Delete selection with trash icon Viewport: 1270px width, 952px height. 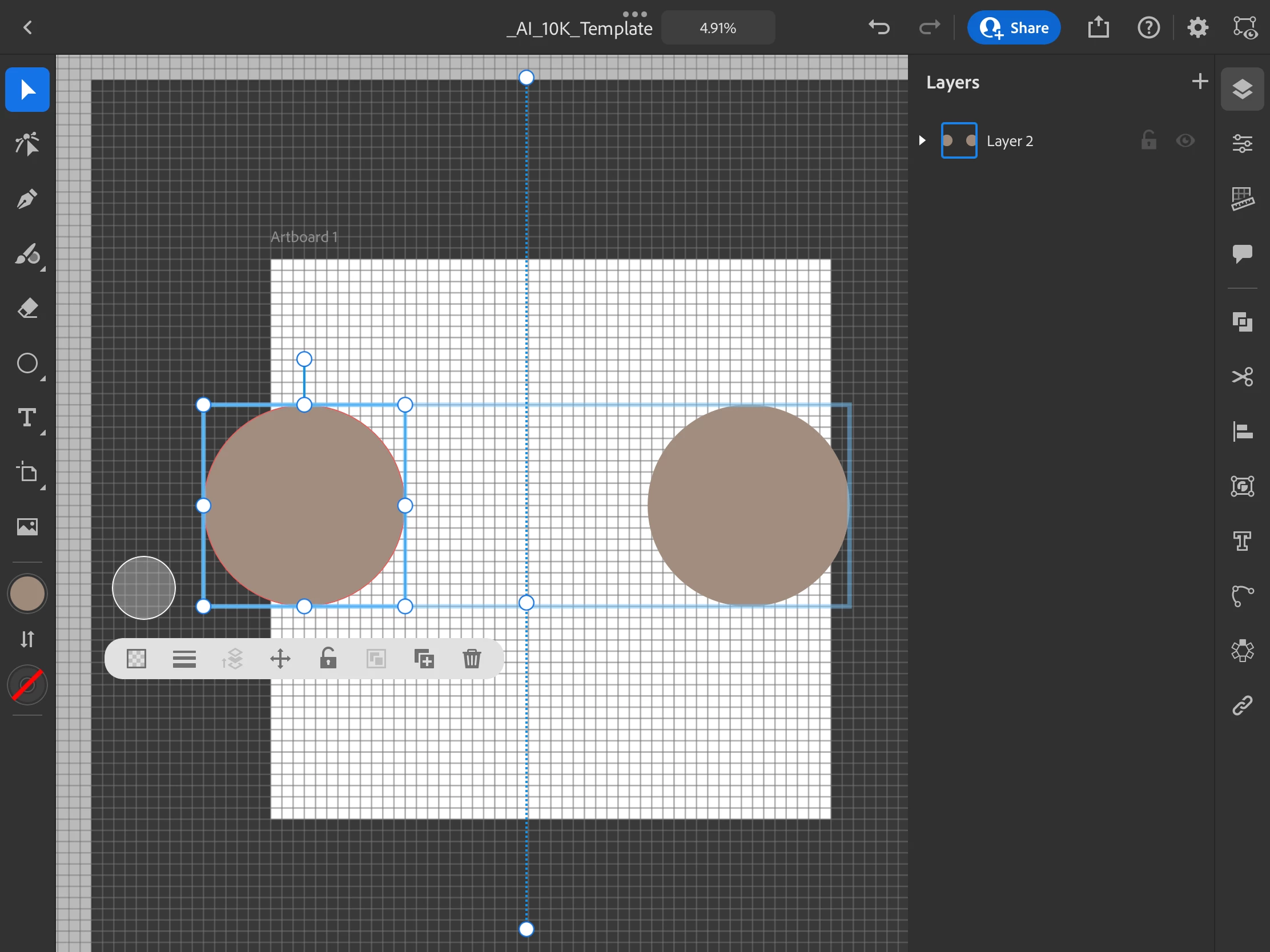[471, 658]
